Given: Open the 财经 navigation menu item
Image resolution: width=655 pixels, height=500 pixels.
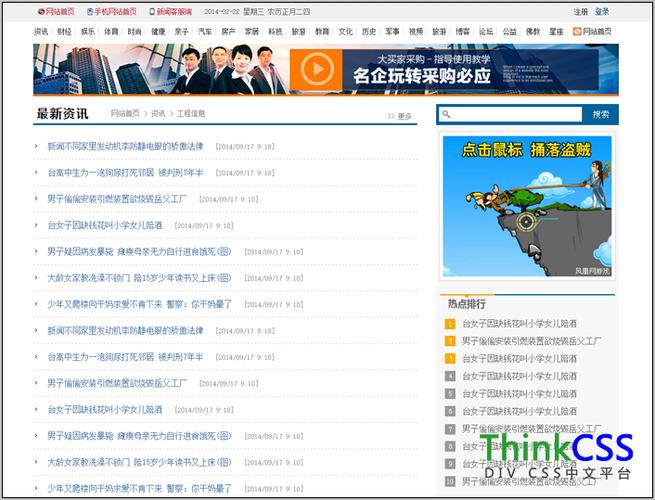Looking at the screenshot, I should [64, 31].
